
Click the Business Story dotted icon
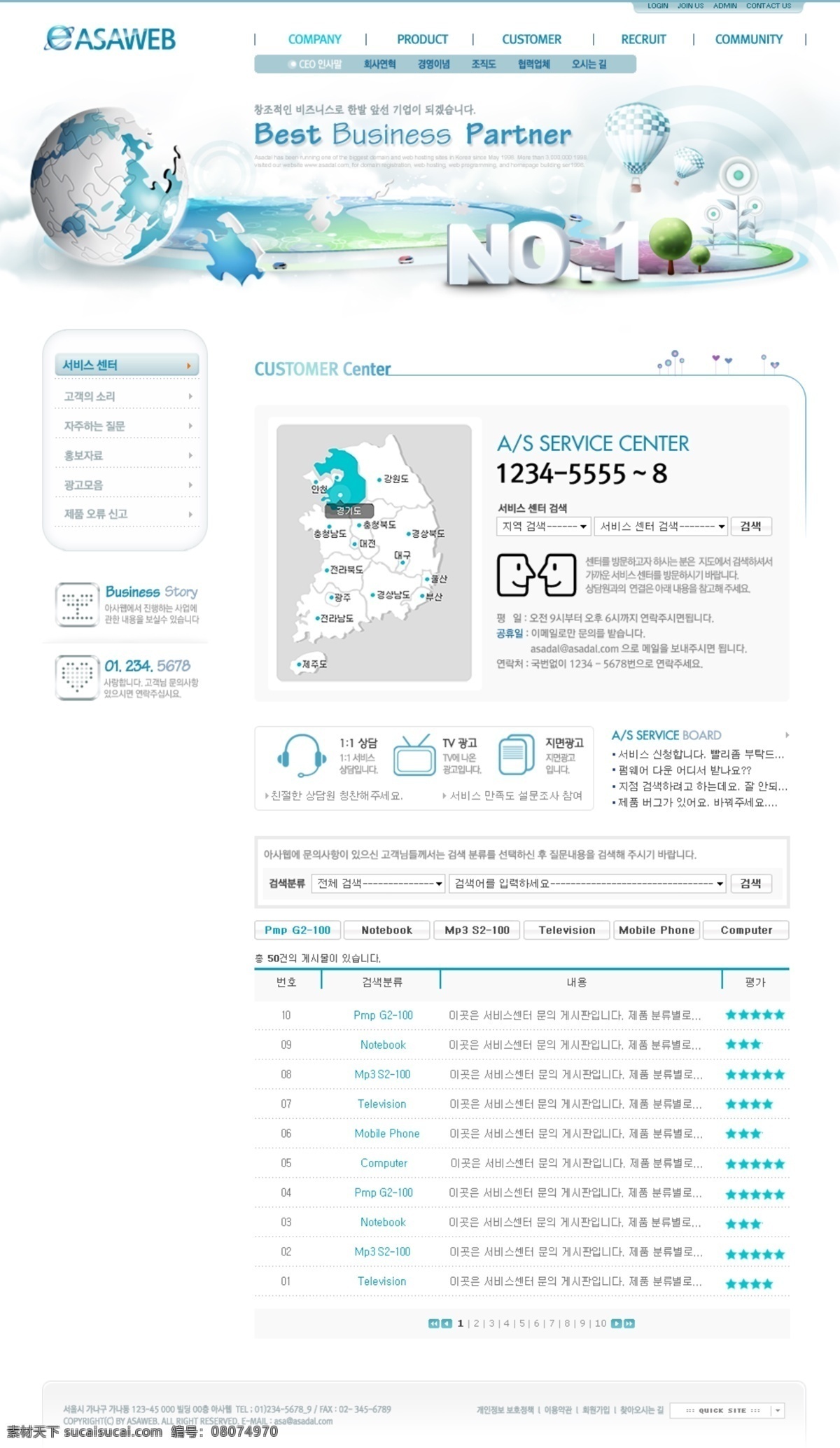(77, 604)
